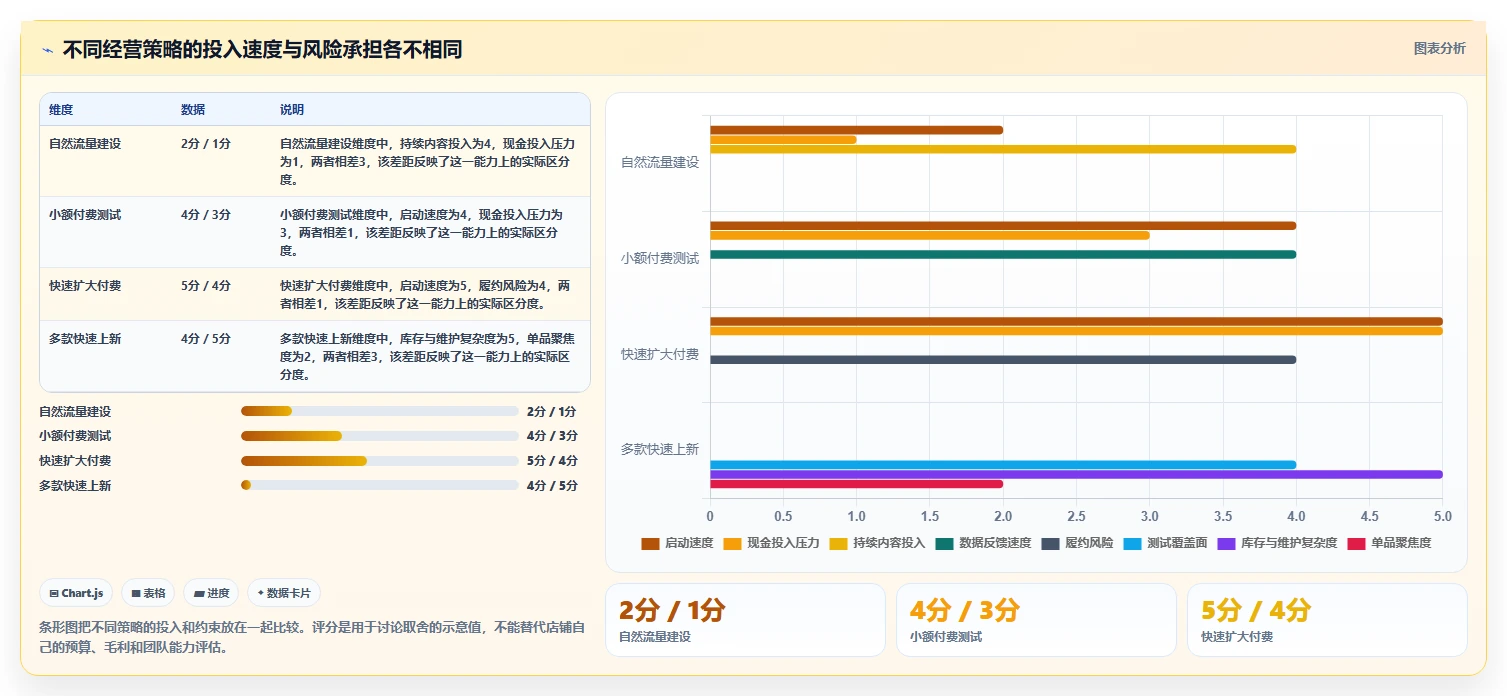Select the Chart.js tag chip
1507x696 pixels.
click(77, 593)
